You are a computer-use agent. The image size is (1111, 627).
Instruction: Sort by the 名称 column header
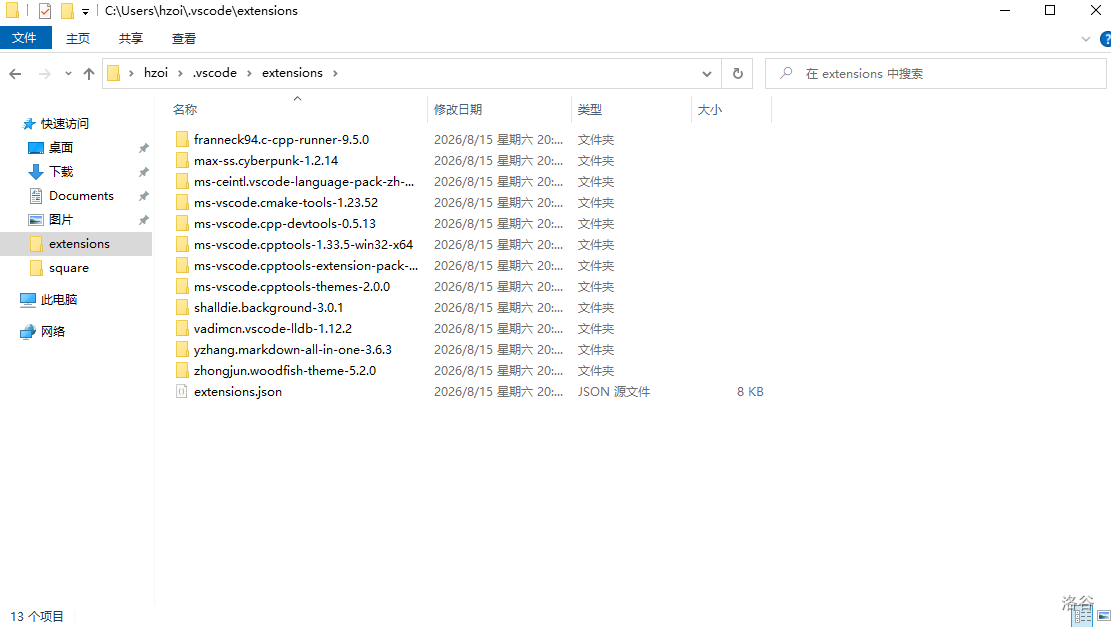pos(185,110)
